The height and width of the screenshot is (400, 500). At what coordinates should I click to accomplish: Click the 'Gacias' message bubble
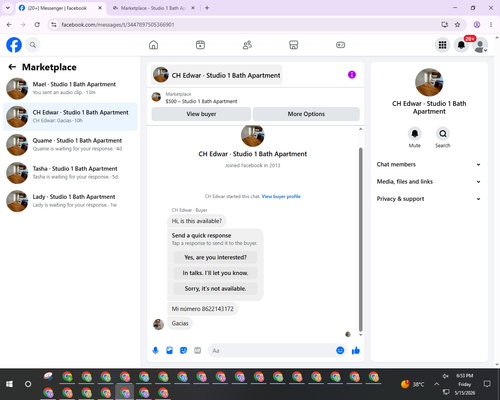pyautogui.click(x=180, y=323)
